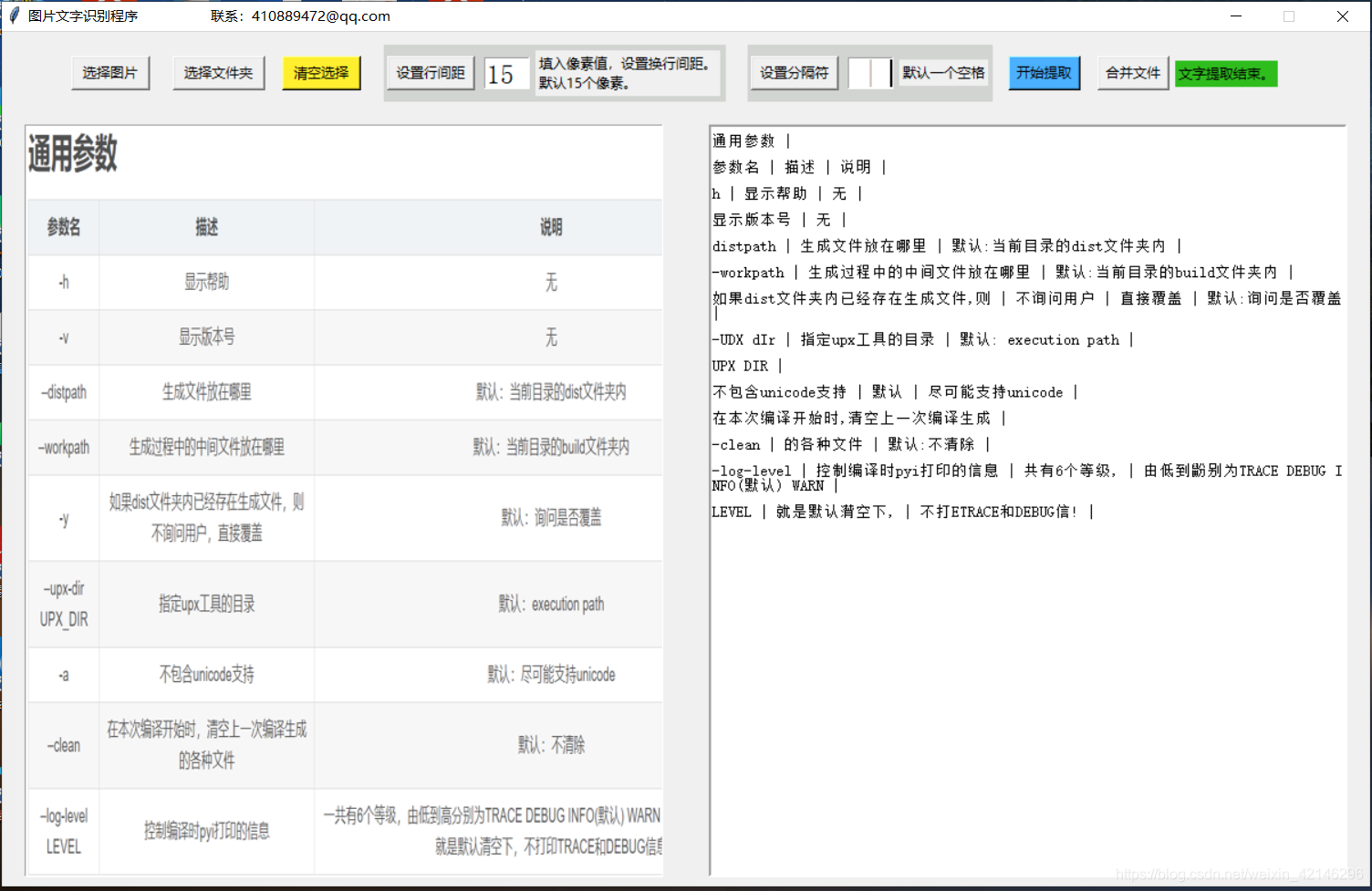1372x891 pixels.
Task: Click the 设置行间距 button
Action: [431, 73]
